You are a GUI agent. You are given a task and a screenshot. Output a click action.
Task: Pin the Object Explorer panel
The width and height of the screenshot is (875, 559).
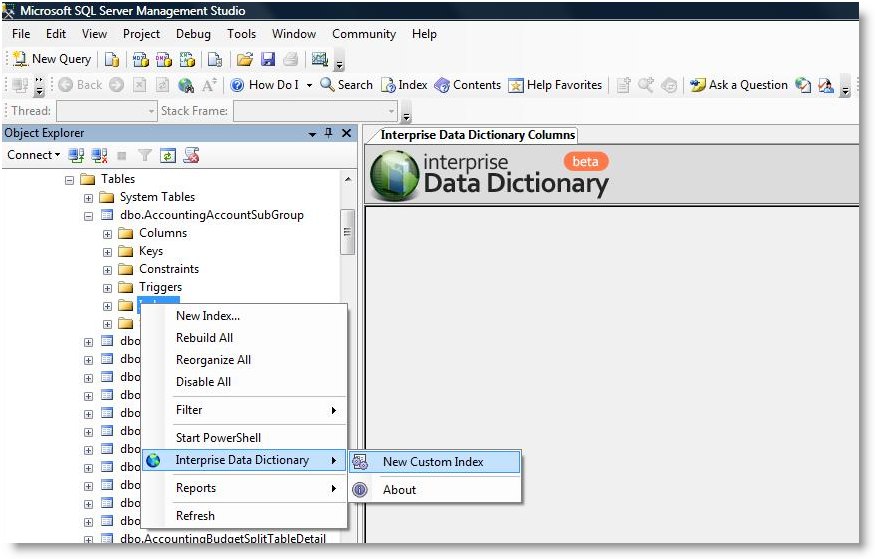(328, 133)
